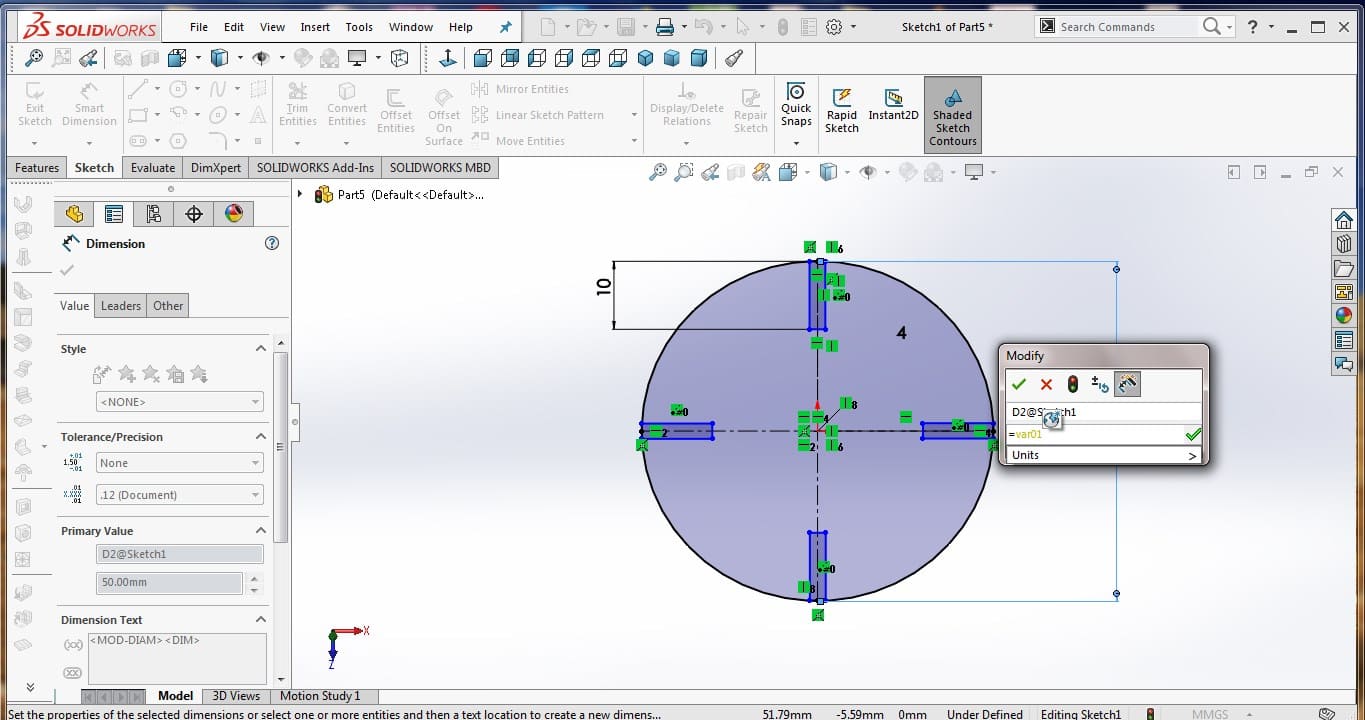The width and height of the screenshot is (1365, 720).
Task: Toggle reverse dimension sense in Modify
Action: (x=1100, y=384)
